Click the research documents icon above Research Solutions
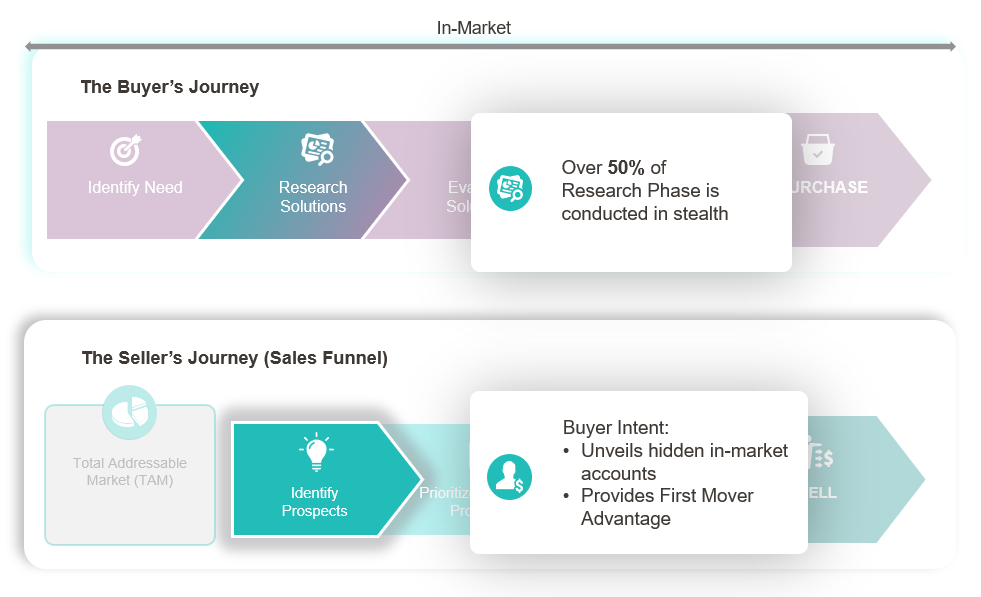Image resolution: width=981 pixels, height=597 pixels. [x=317, y=149]
